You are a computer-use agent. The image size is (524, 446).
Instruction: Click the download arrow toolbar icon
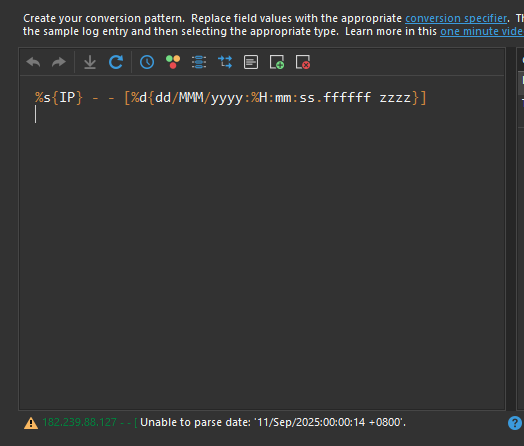90,62
